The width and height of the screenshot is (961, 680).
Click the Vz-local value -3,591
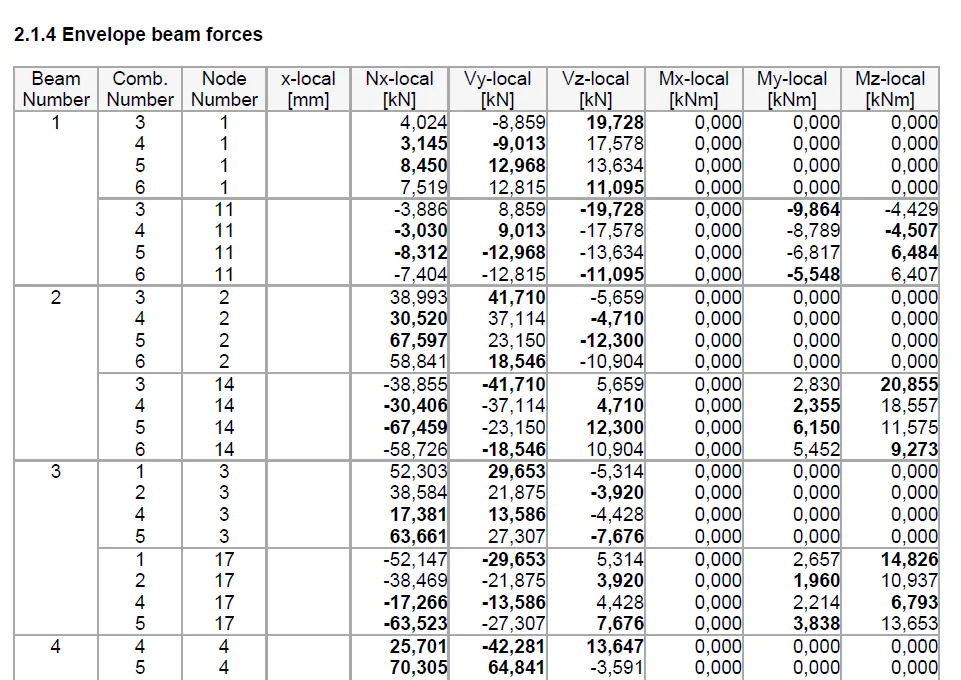pyautogui.click(x=617, y=667)
